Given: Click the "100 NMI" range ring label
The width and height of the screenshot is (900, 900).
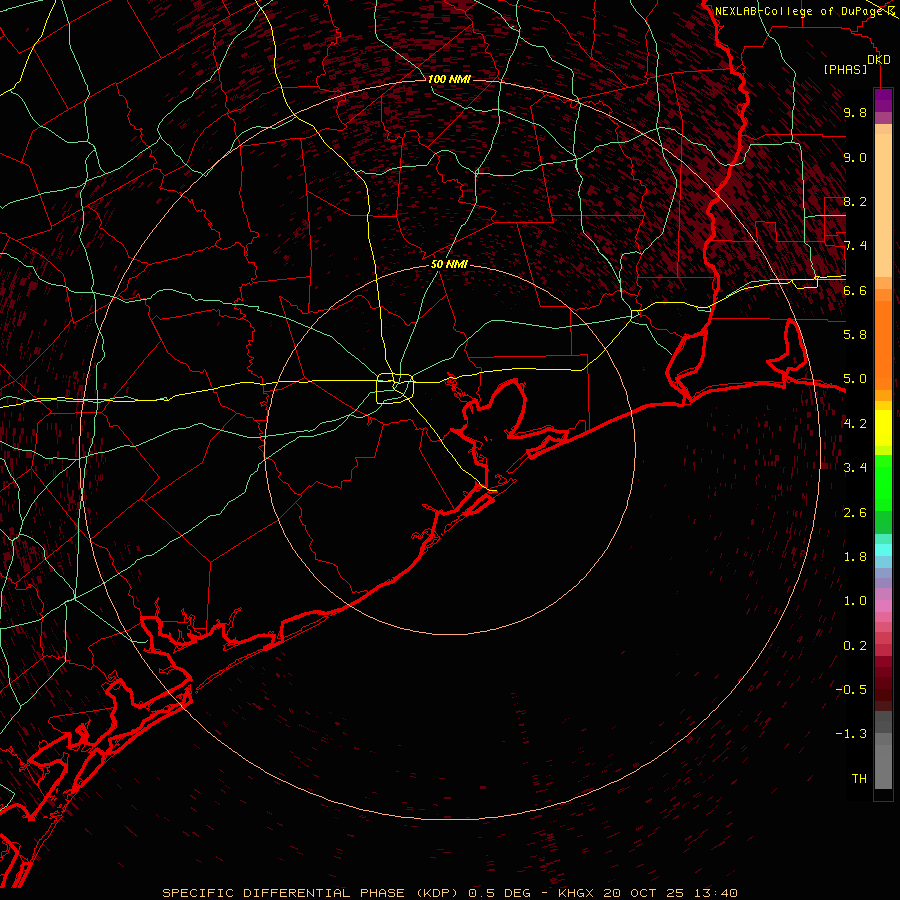Looking at the screenshot, I should tap(449, 79).
